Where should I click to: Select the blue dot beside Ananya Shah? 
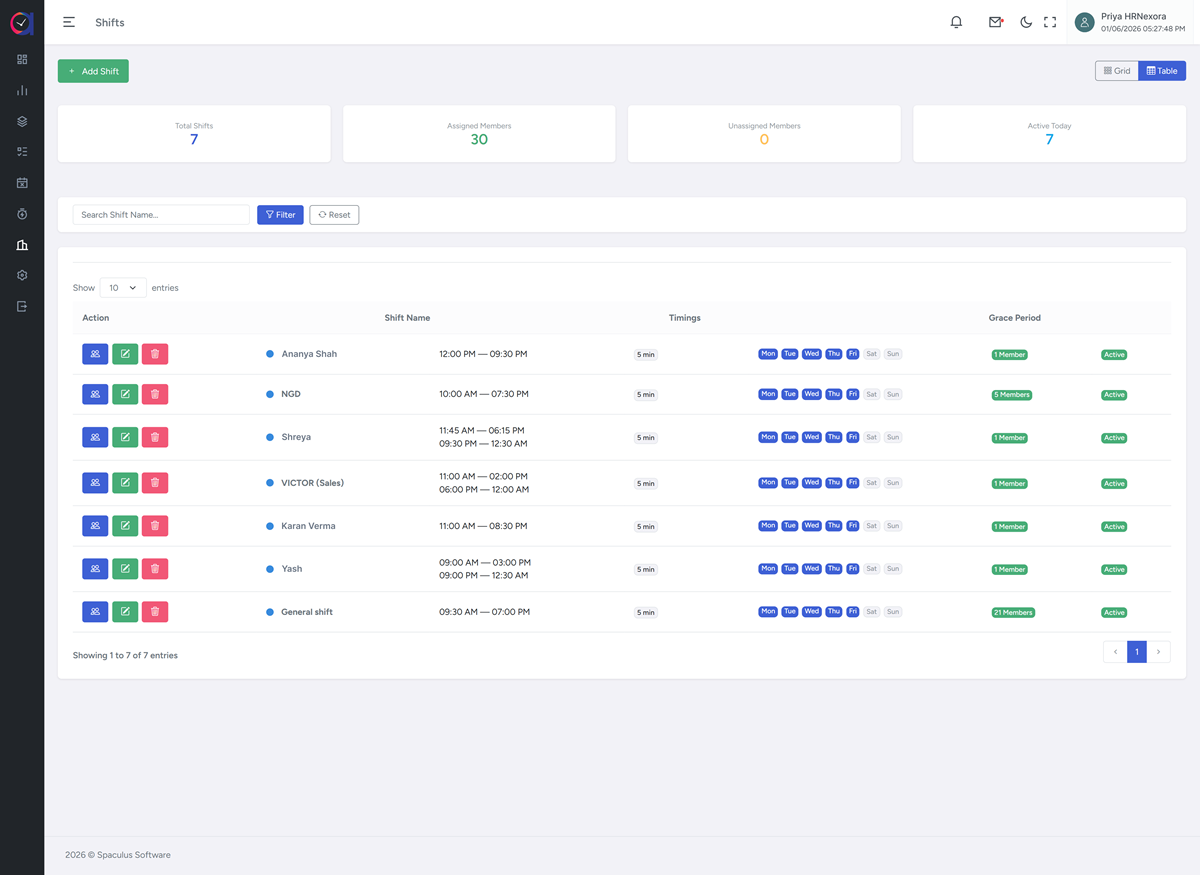point(270,354)
